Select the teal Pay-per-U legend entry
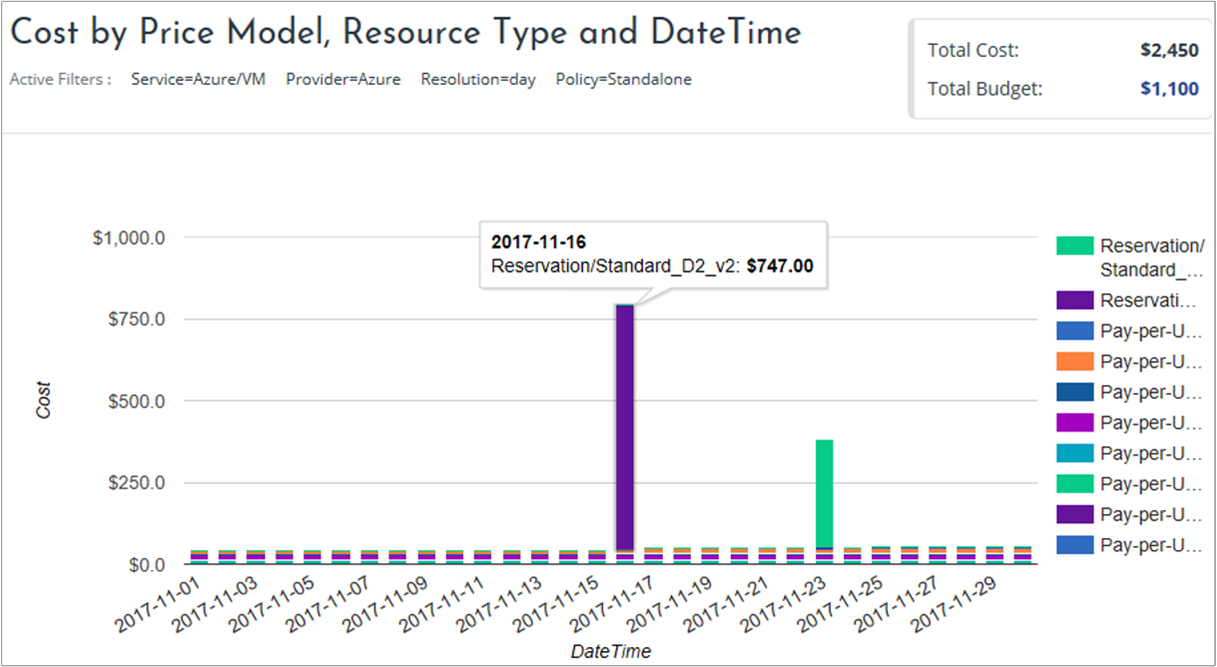The height and width of the screenshot is (667, 1217). click(x=1130, y=453)
